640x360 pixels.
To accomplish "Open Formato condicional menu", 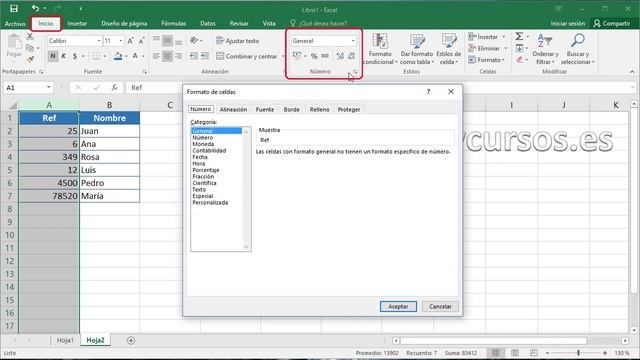I will [x=380, y=49].
